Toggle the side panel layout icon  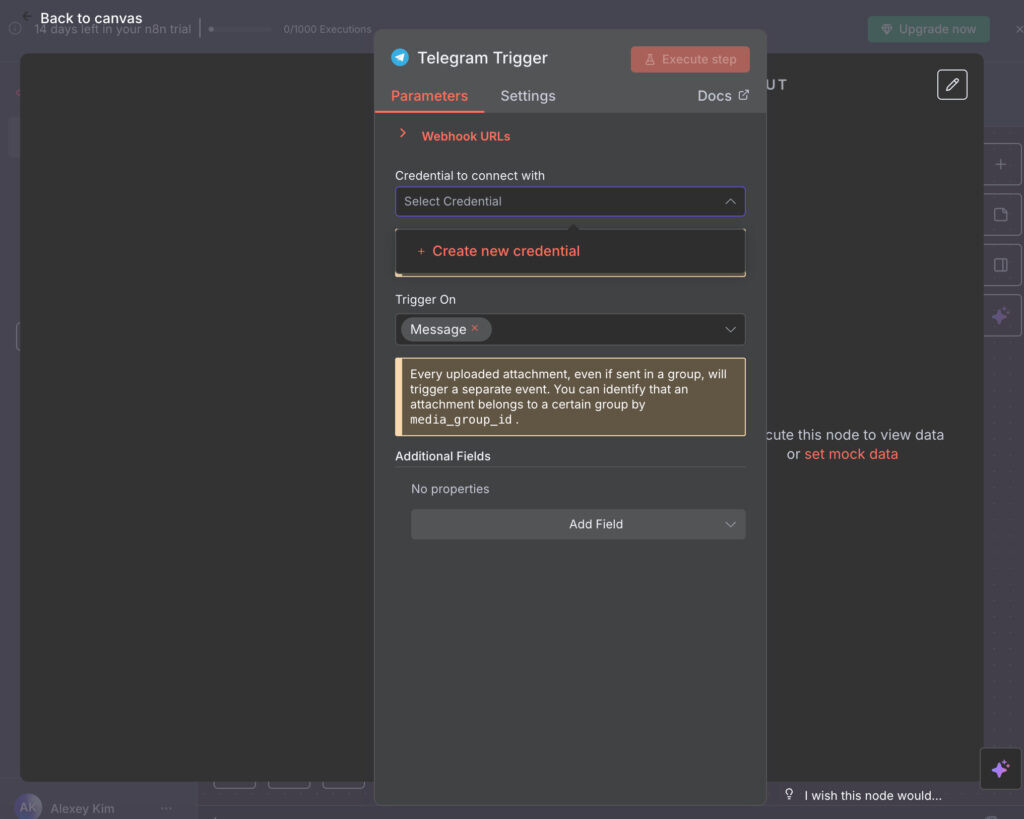click(1001, 265)
